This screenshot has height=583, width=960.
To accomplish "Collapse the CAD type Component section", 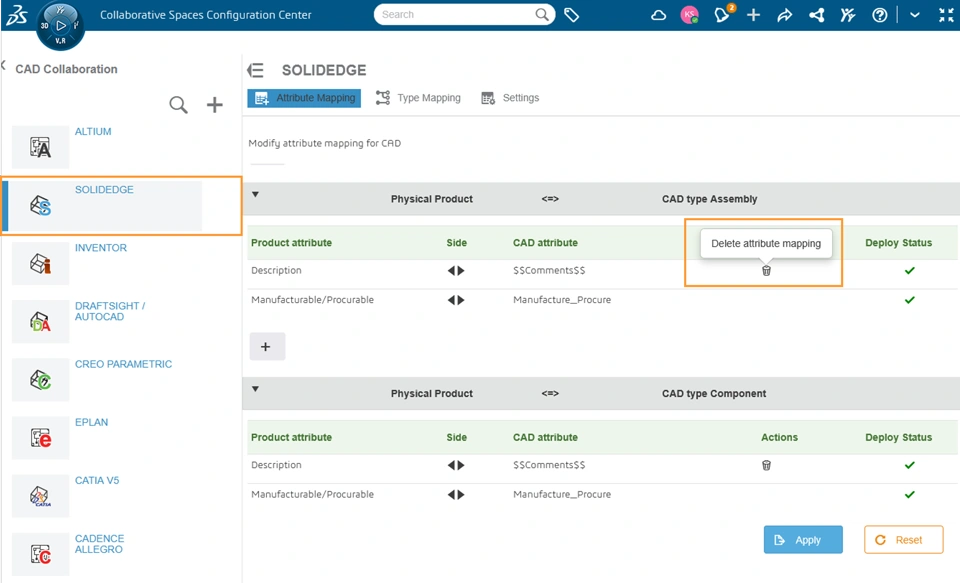I will [x=255, y=389].
